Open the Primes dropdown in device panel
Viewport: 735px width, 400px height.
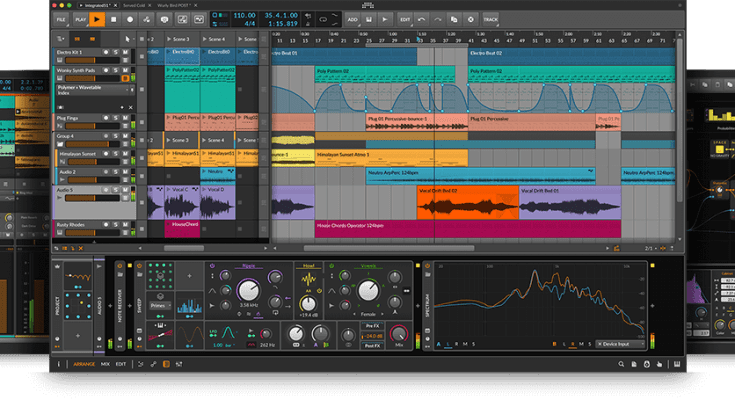(159, 305)
